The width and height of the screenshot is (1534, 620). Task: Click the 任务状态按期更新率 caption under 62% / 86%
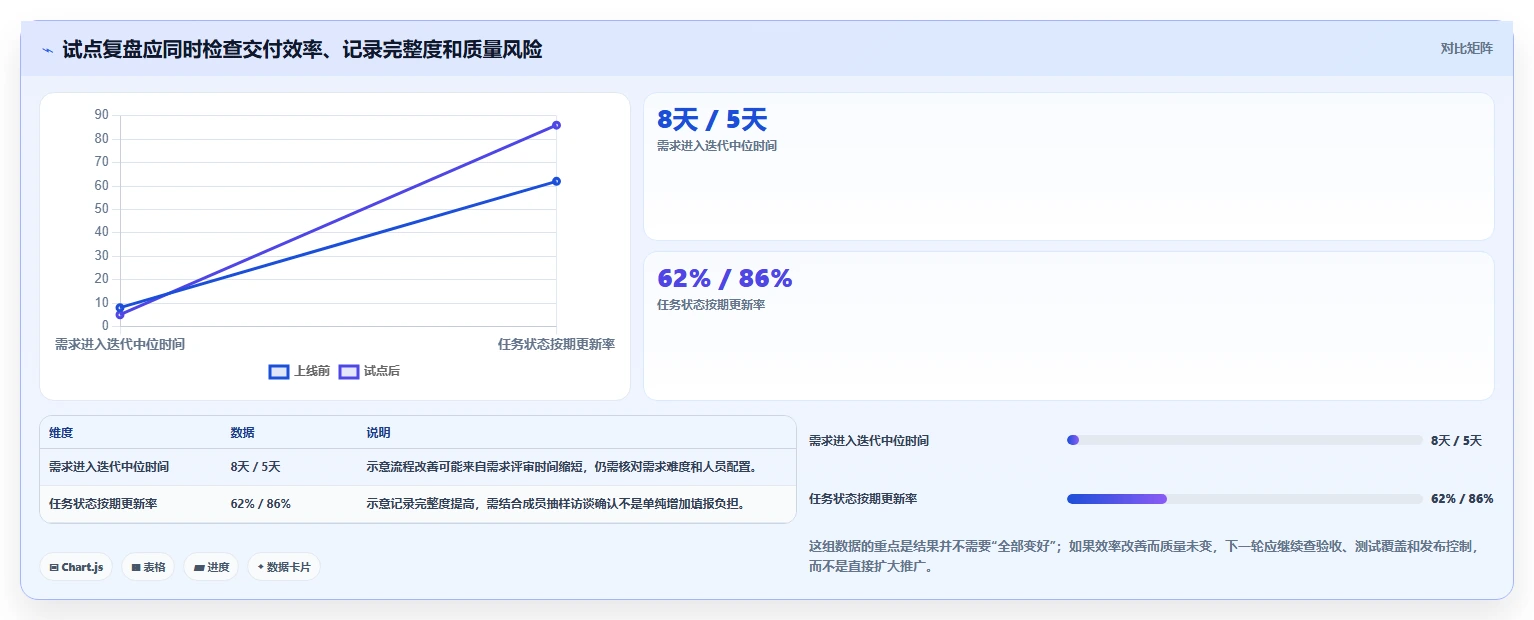click(x=711, y=305)
